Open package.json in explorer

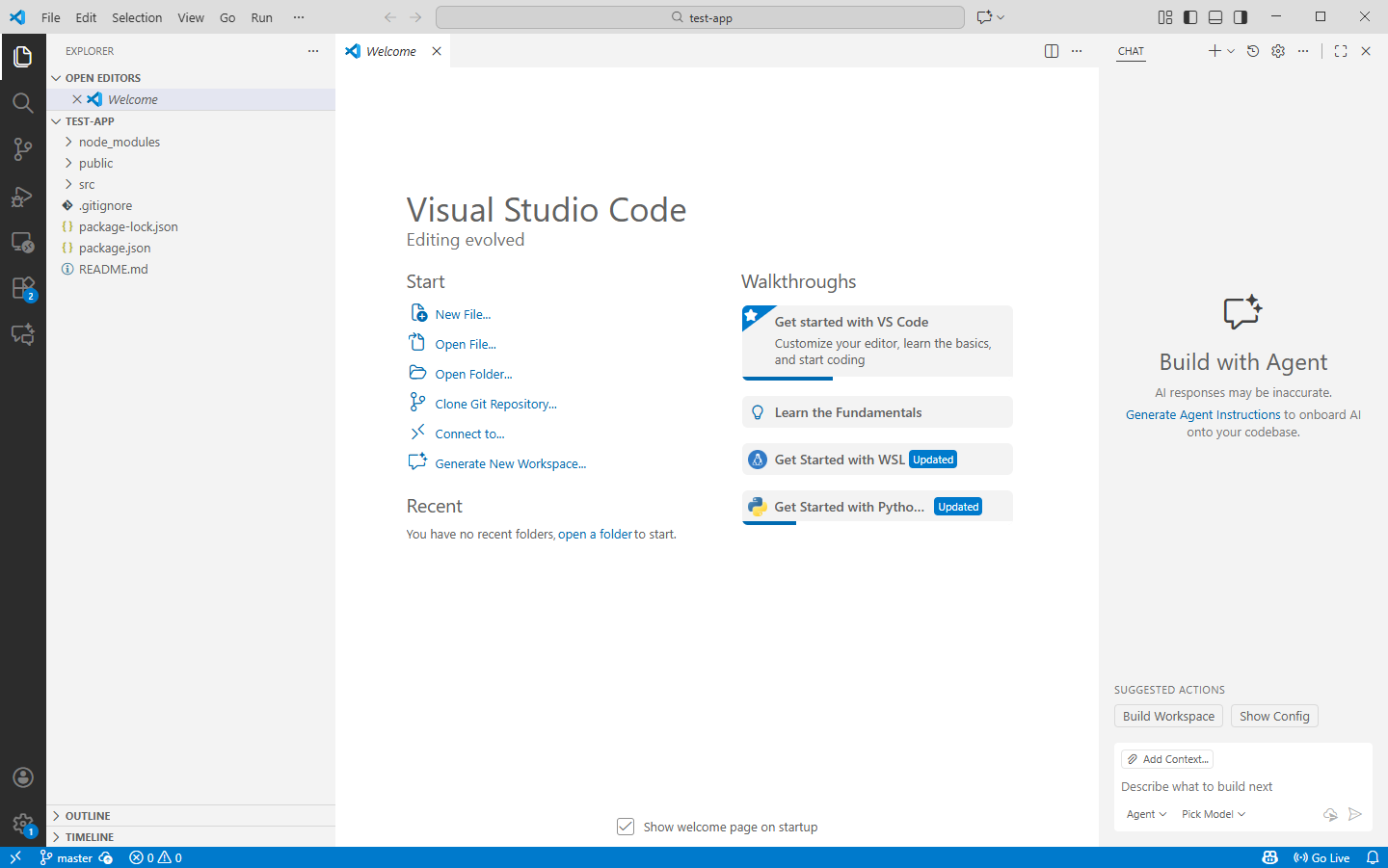191,248
